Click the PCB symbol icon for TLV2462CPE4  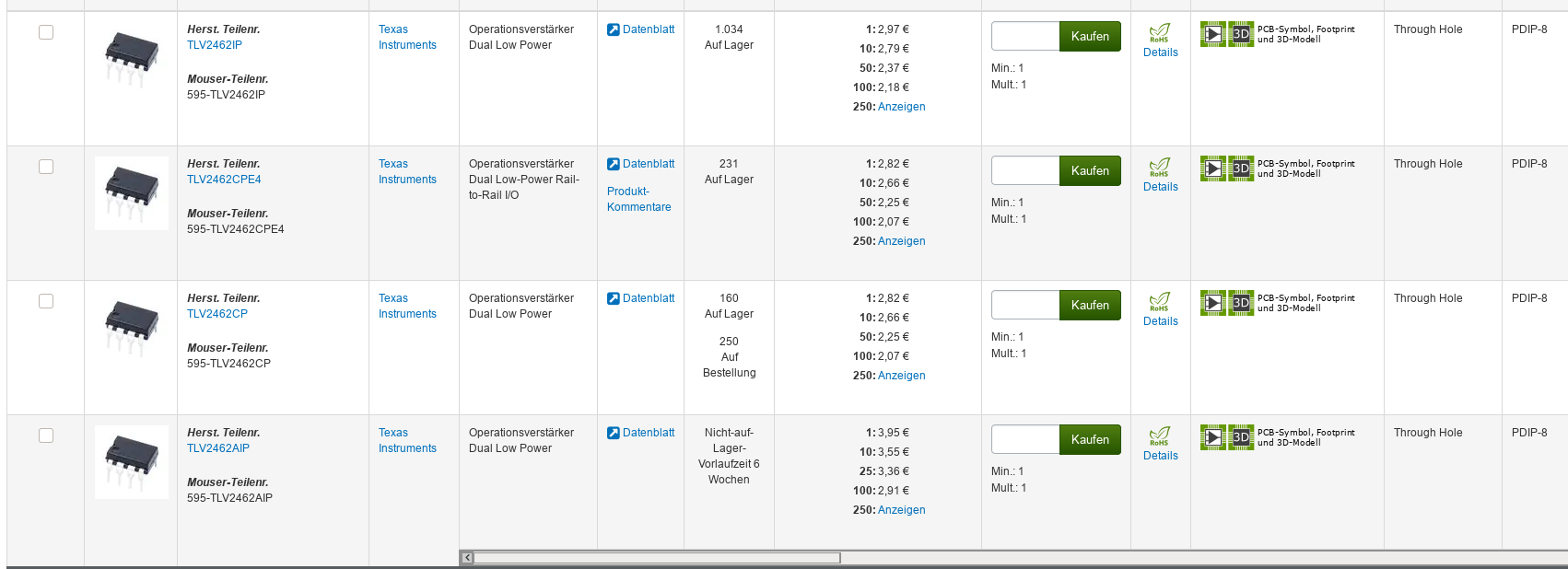coord(1213,168)
